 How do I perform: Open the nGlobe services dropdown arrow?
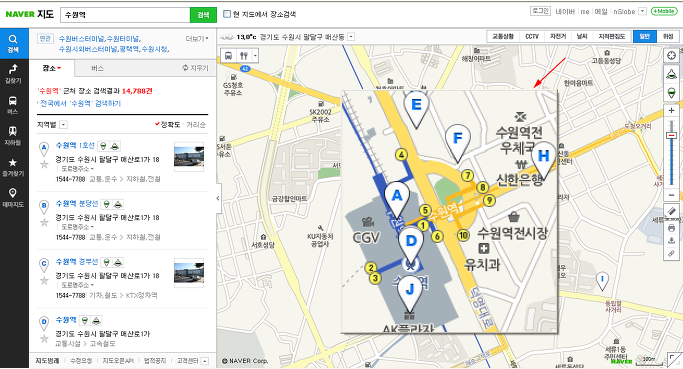point(642,11)
